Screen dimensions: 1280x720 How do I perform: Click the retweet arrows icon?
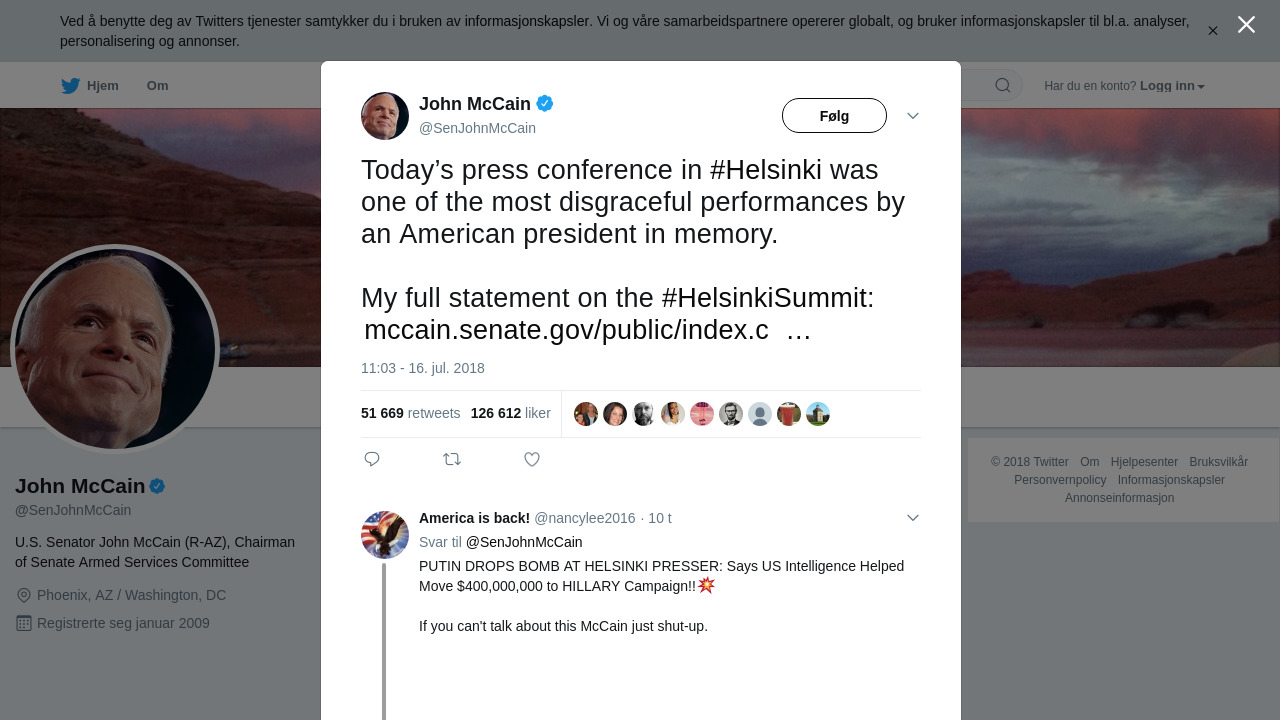[x=452, y=459]
